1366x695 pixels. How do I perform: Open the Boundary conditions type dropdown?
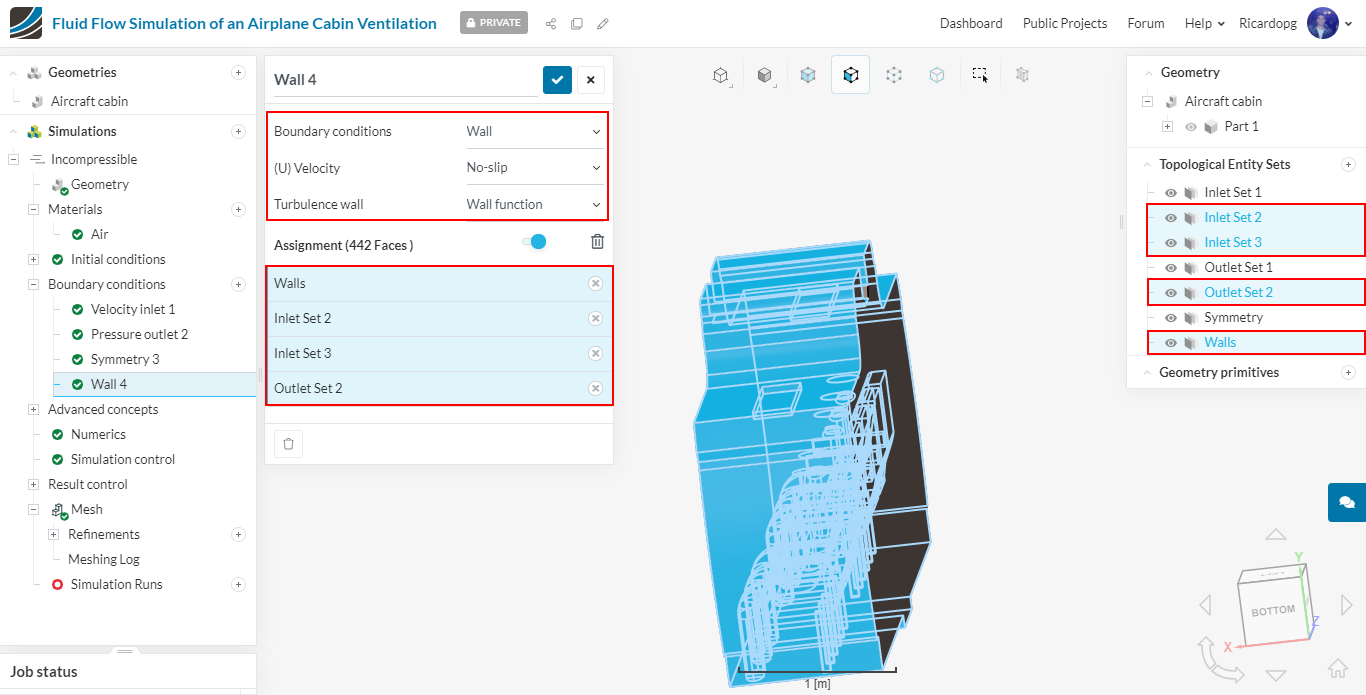(x=534, y=131)
